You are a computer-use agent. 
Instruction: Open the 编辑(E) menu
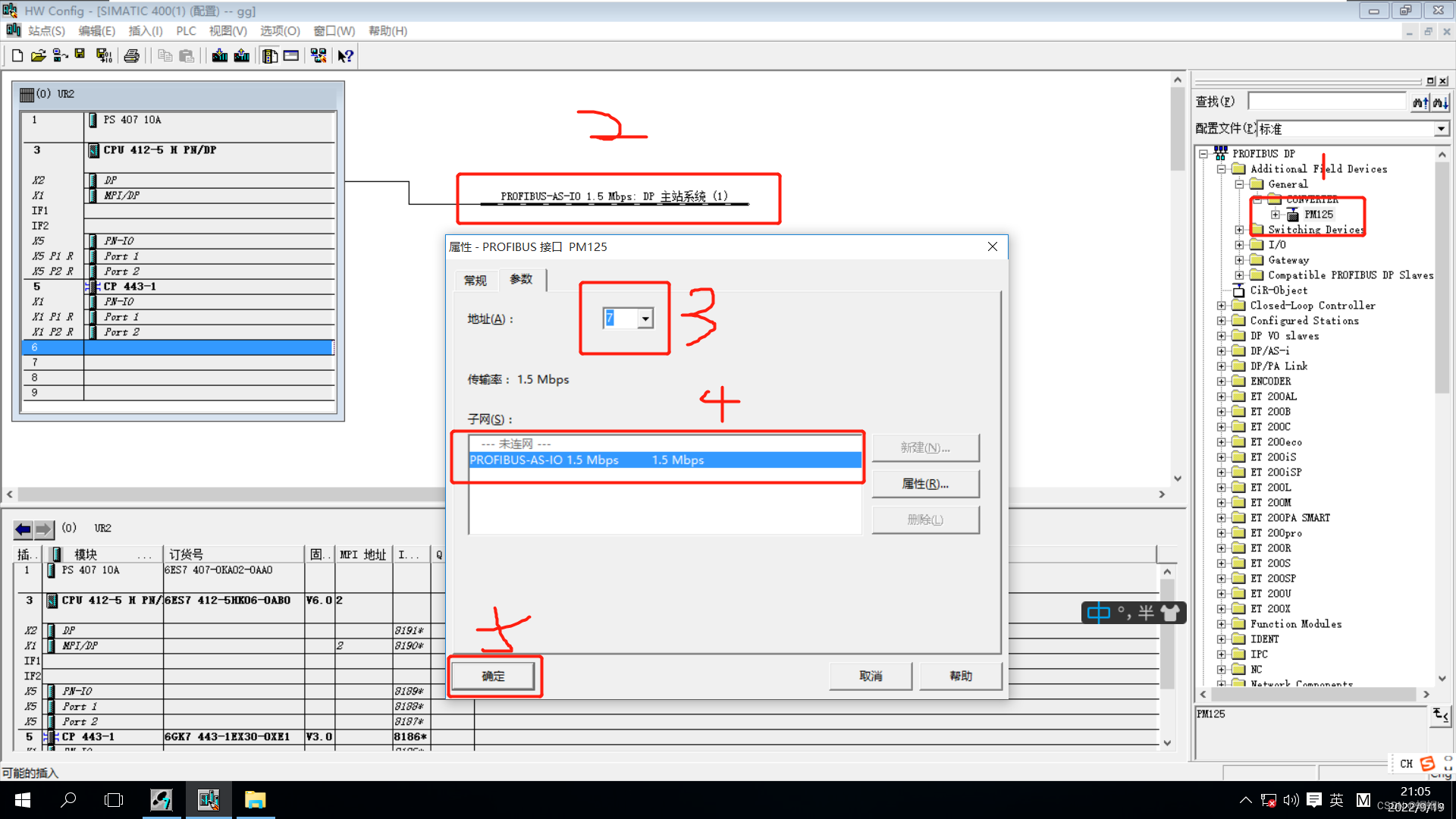coord(97,31)
